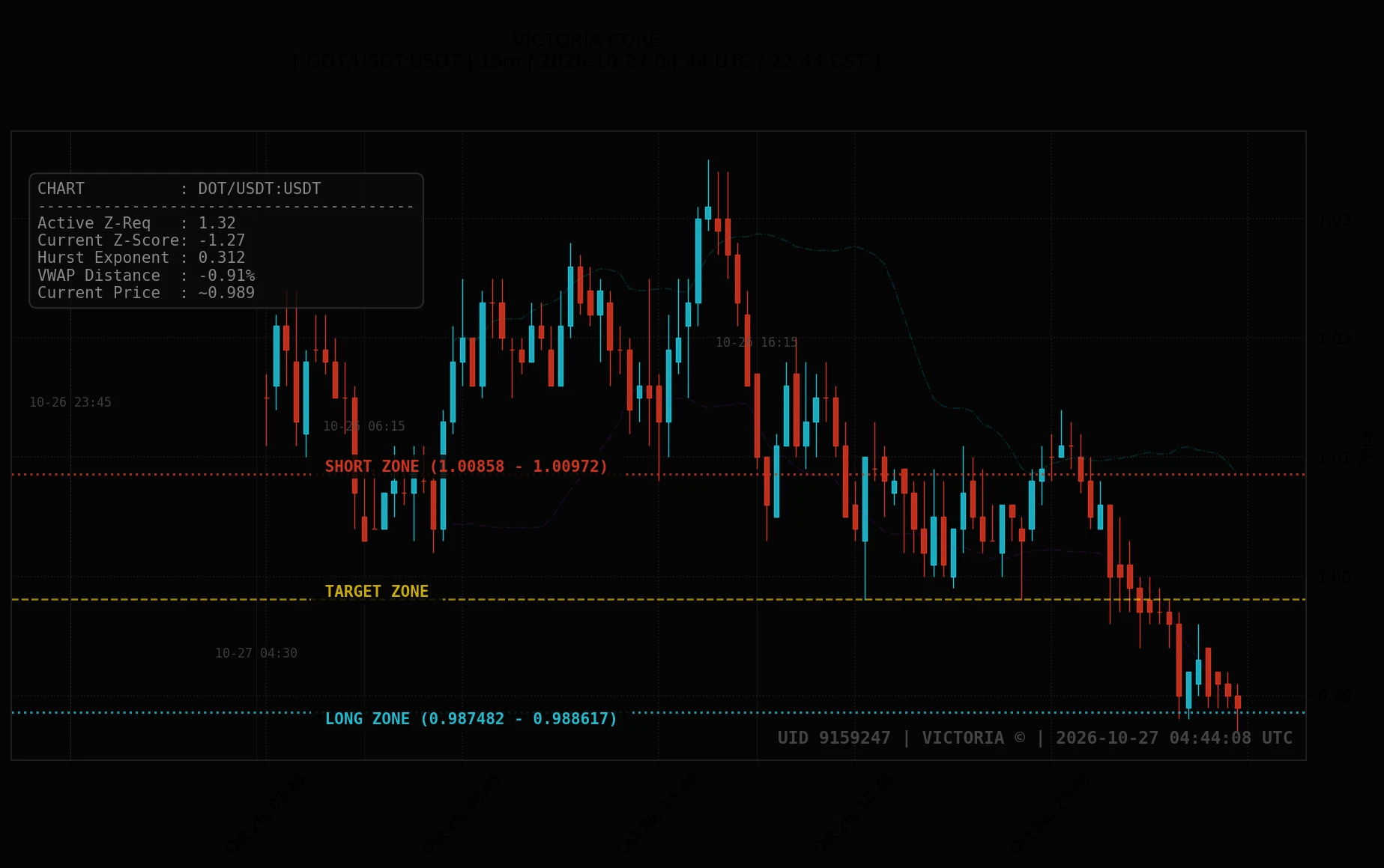
Task: Click the 0.99 price axis label
Action: (1335, 696)
